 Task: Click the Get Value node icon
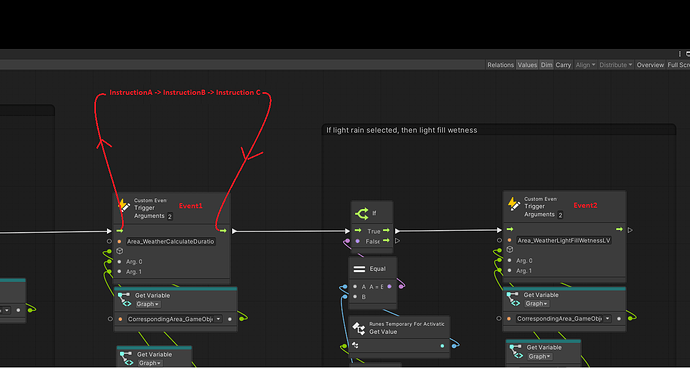pyautogui.click(x=359, y=328)
